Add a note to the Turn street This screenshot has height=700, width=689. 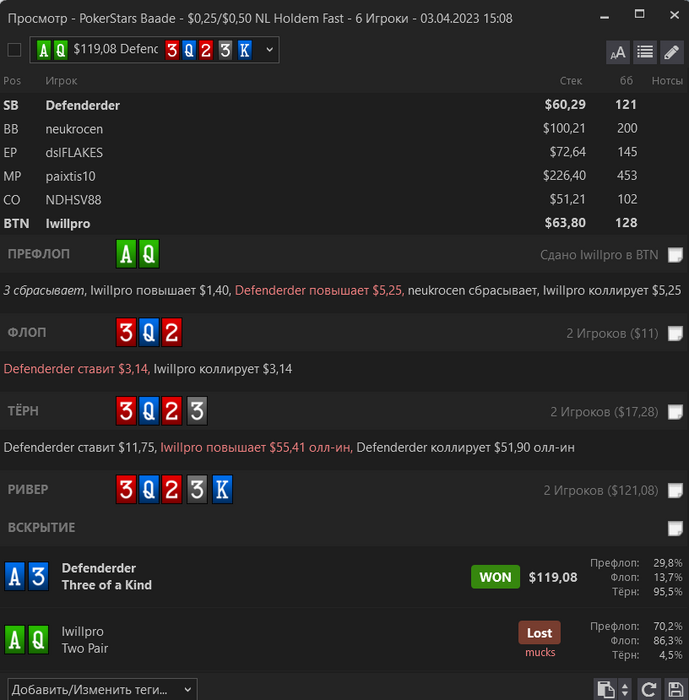click(675, 412)
